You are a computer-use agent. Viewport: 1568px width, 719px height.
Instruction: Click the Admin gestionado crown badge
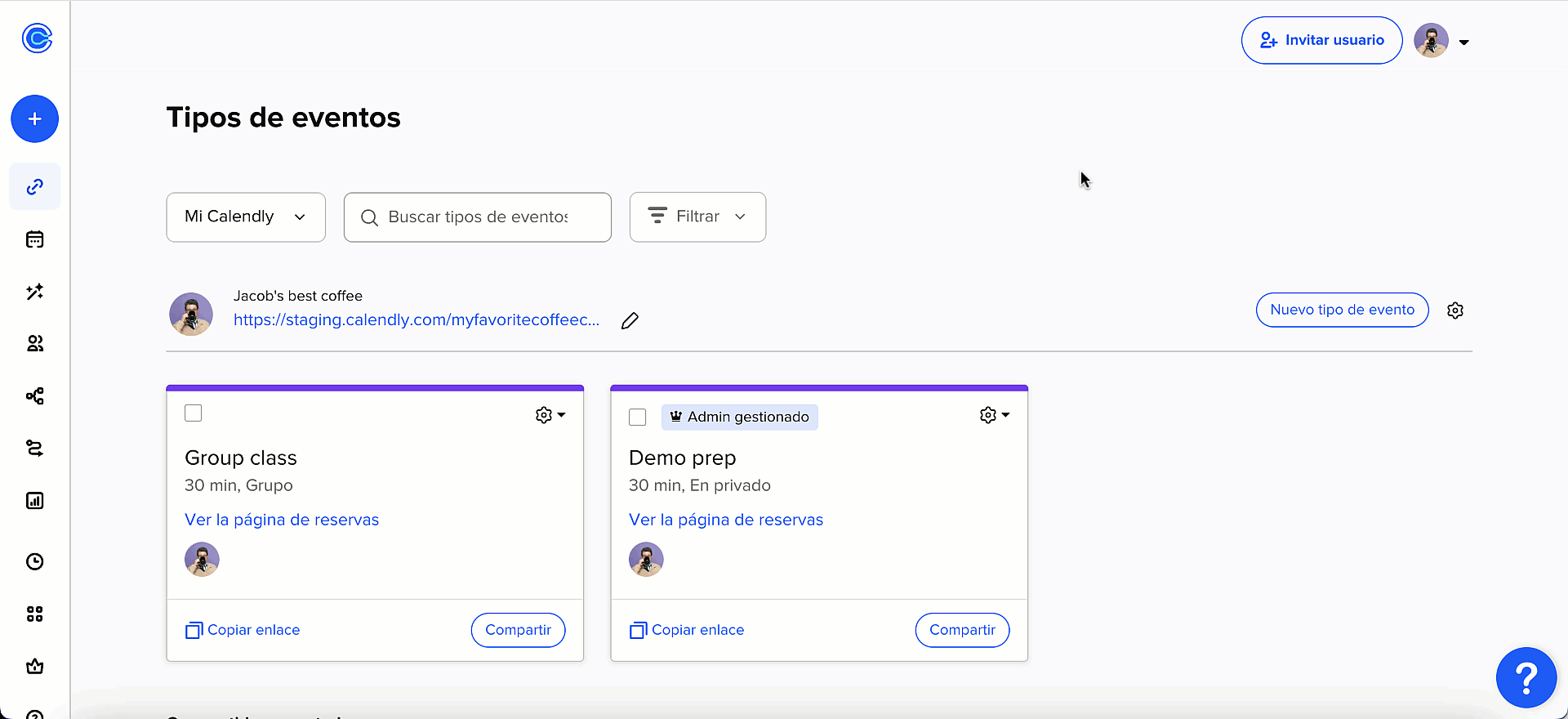click(x=740, y=417)
